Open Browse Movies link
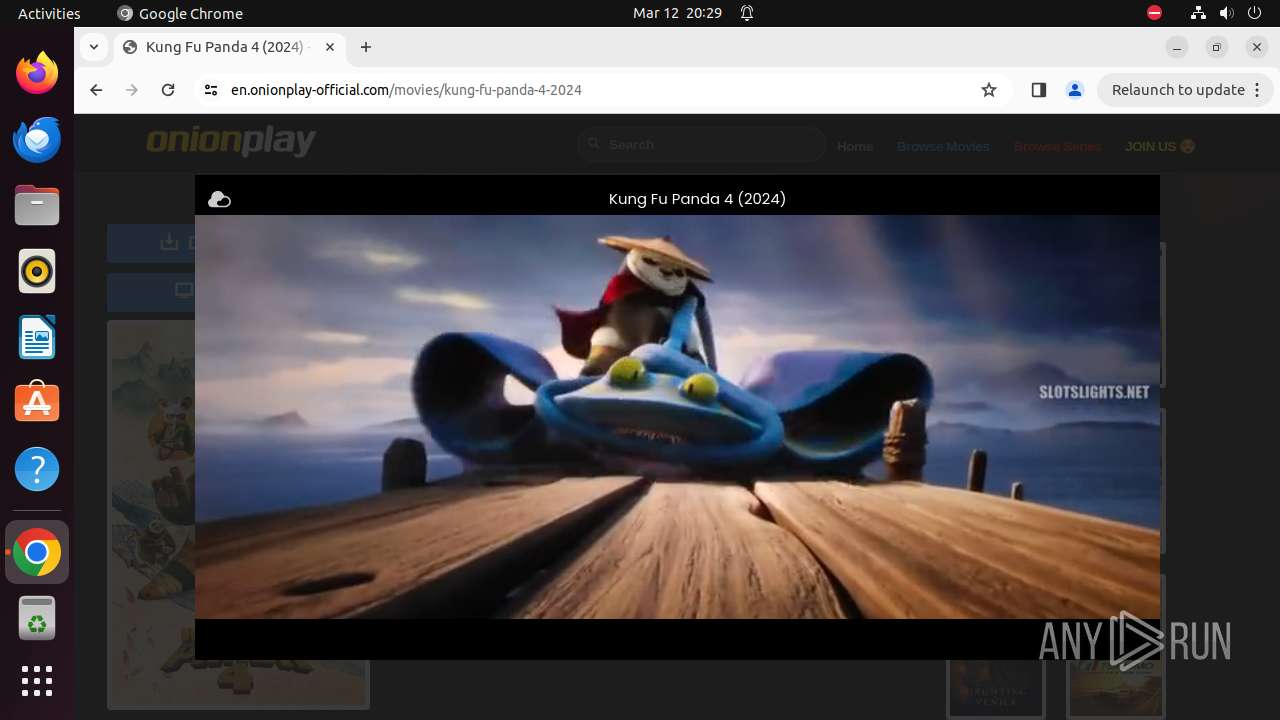Viewport: 1280px width, 720px height. click(x=943, y=146)
